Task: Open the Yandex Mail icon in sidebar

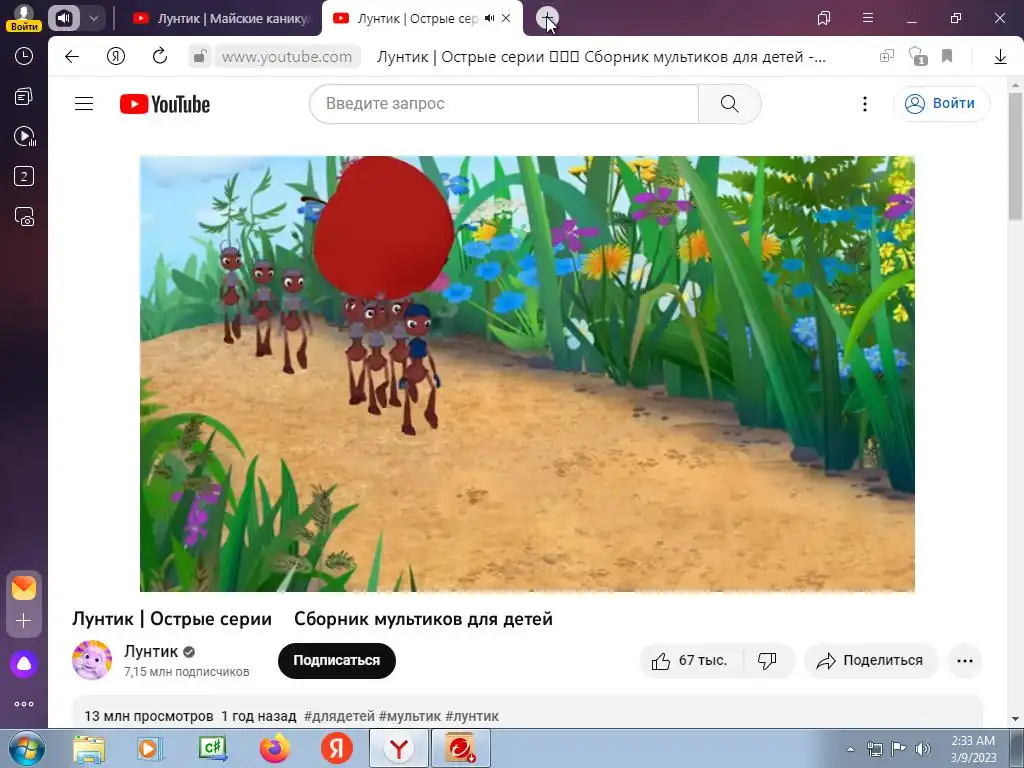Action: (x=24, y=588)
